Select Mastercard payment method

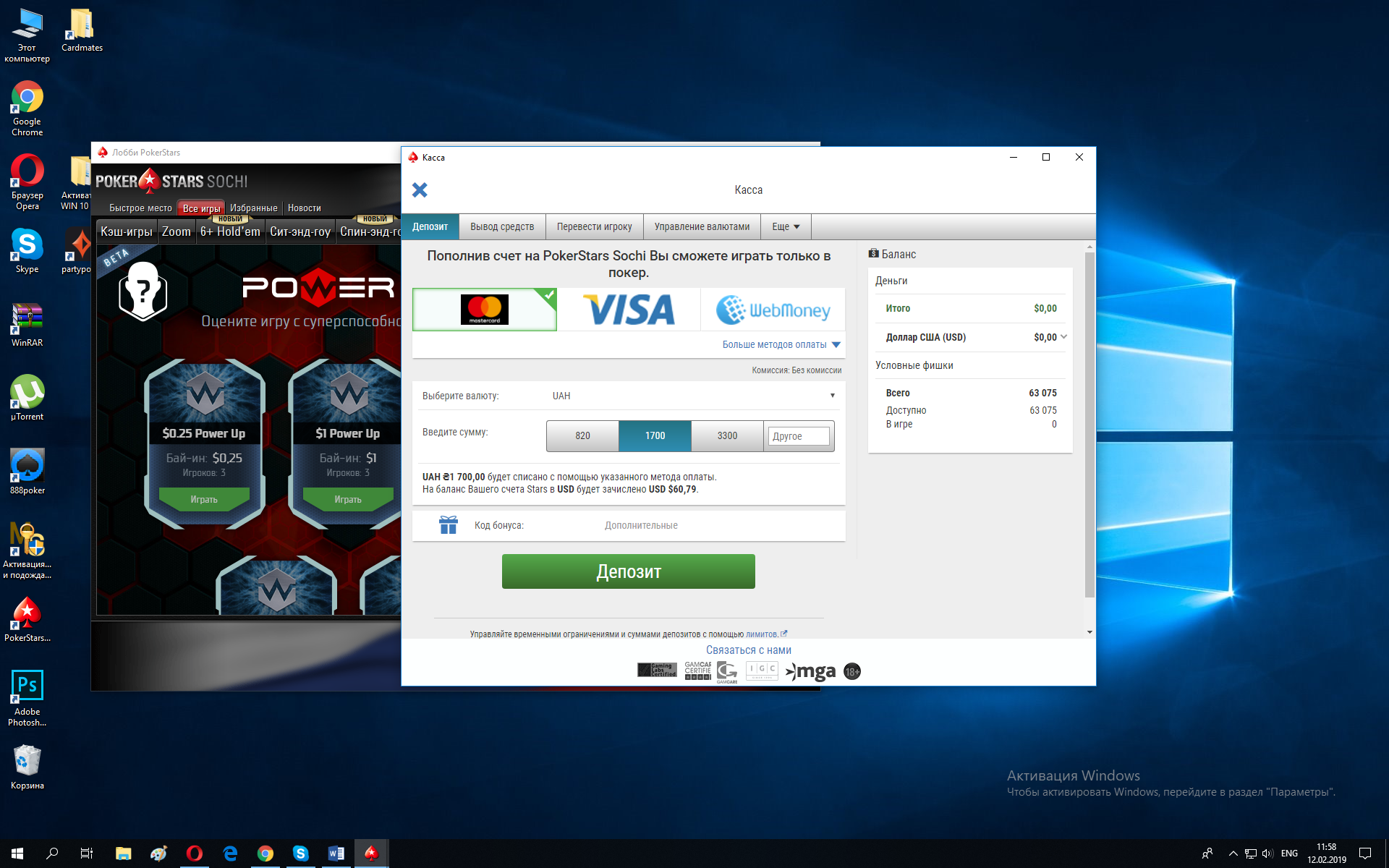point(485,310)
